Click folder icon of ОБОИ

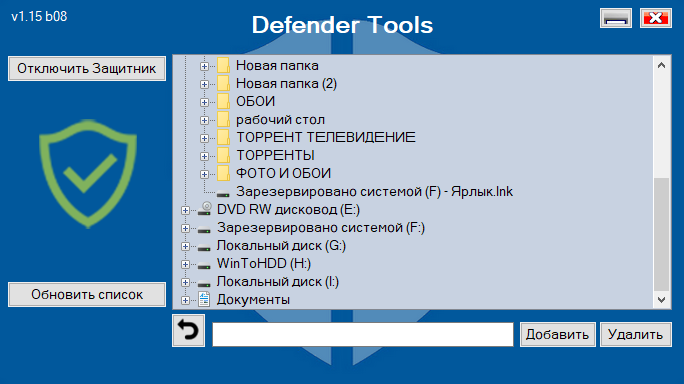tap(223, 102)
